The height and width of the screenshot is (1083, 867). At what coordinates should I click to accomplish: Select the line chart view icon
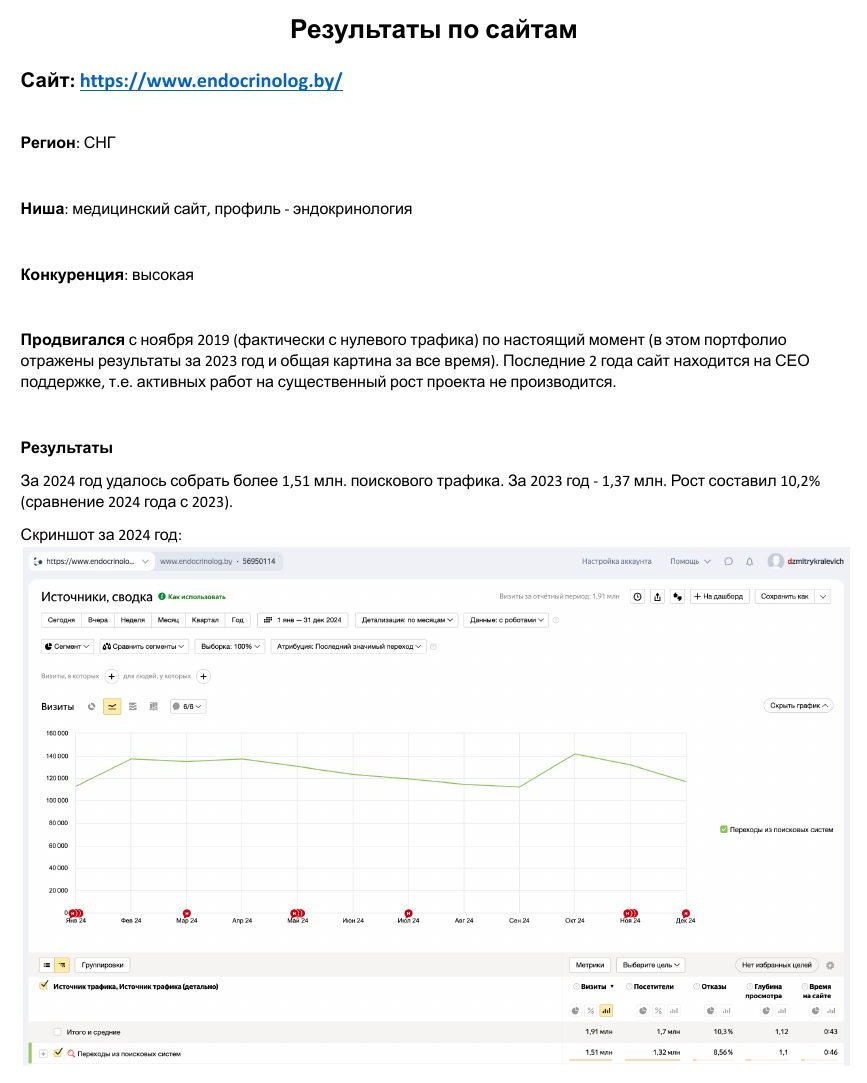[112, 707]
